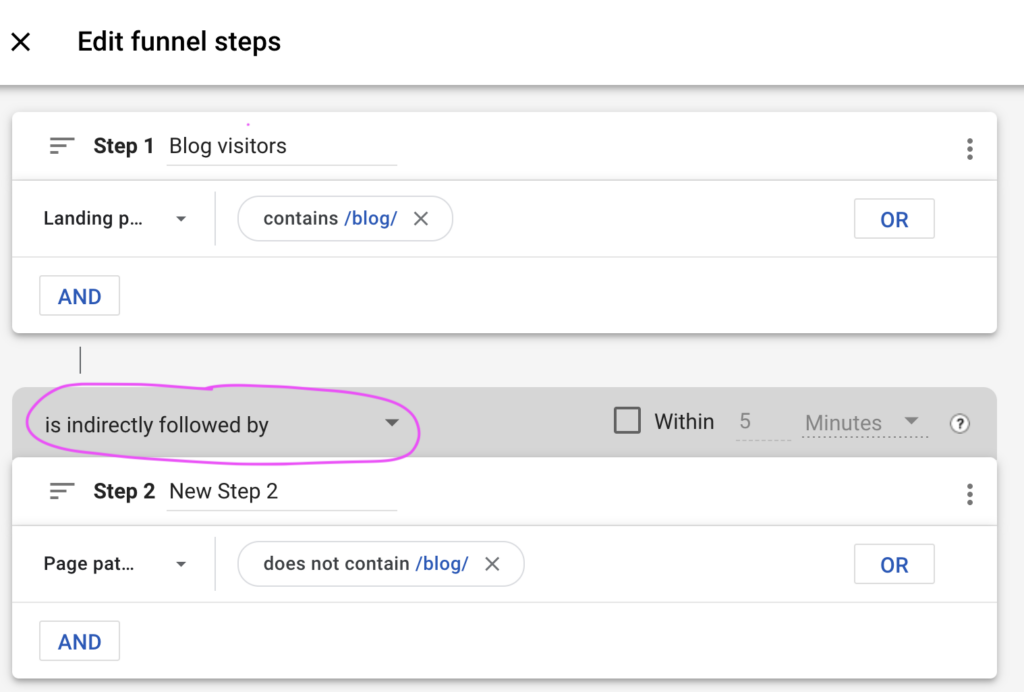Image resolution: width=1024 pixels, height=692 pixels.
Task: Add an AND condition to Step 2
Action: coord(79,641)
